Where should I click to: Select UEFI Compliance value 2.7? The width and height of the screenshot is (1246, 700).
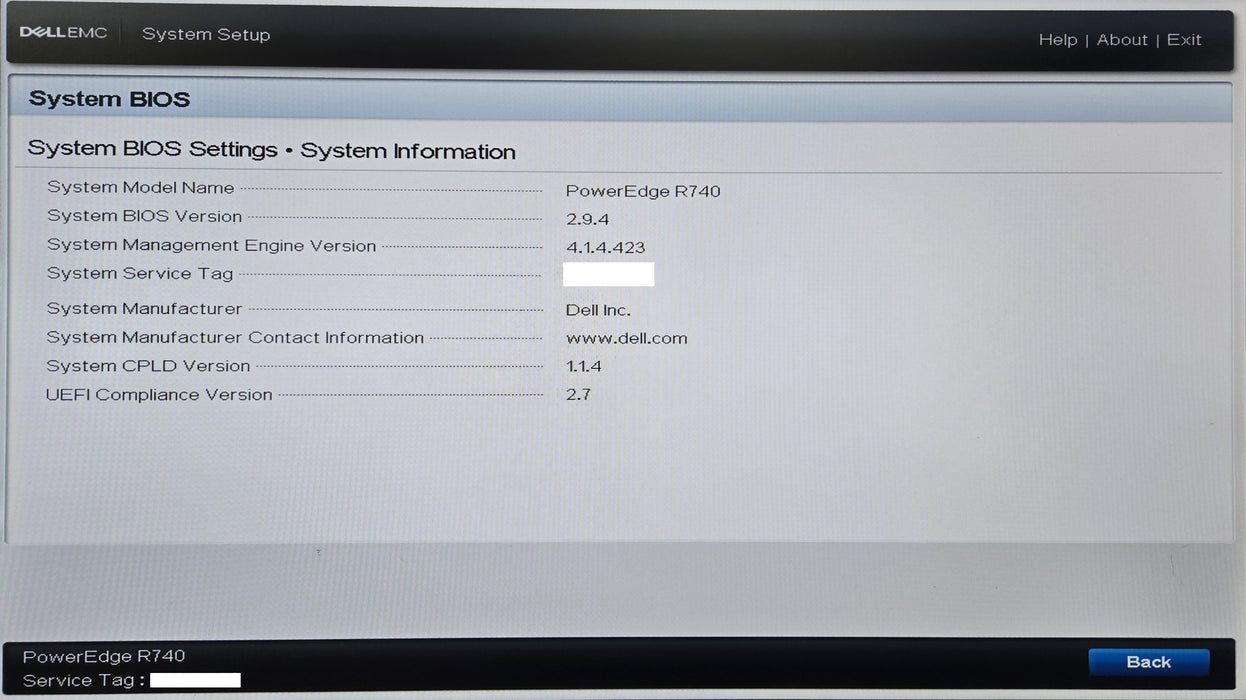pos(578,394)
